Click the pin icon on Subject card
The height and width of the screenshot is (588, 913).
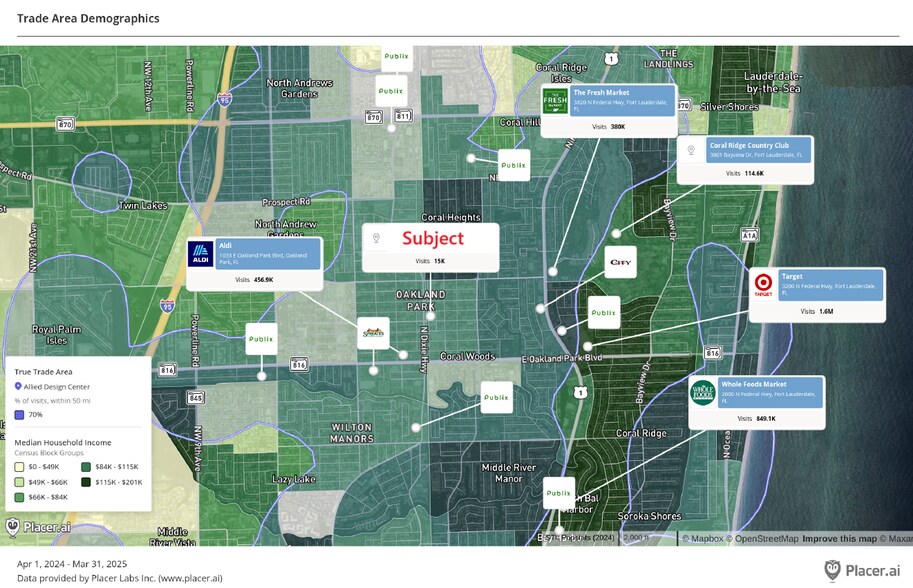376,238
